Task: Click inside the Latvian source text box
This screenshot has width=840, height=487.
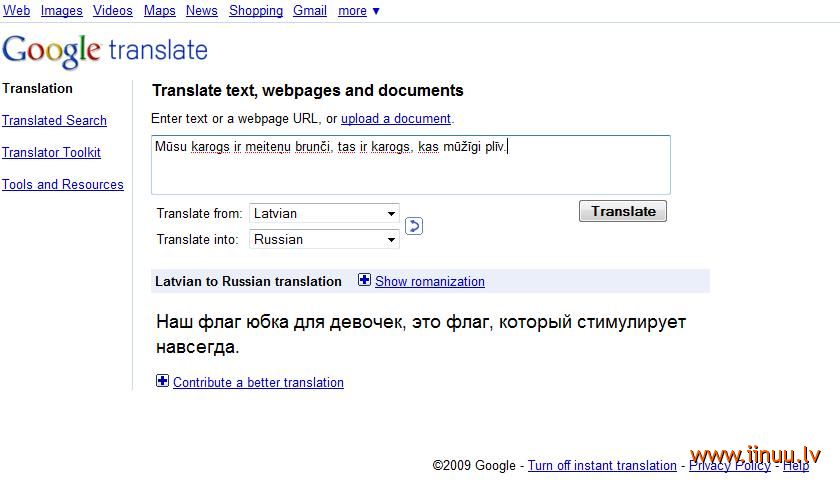Action: pyautogui.click(x=411, y=165)
